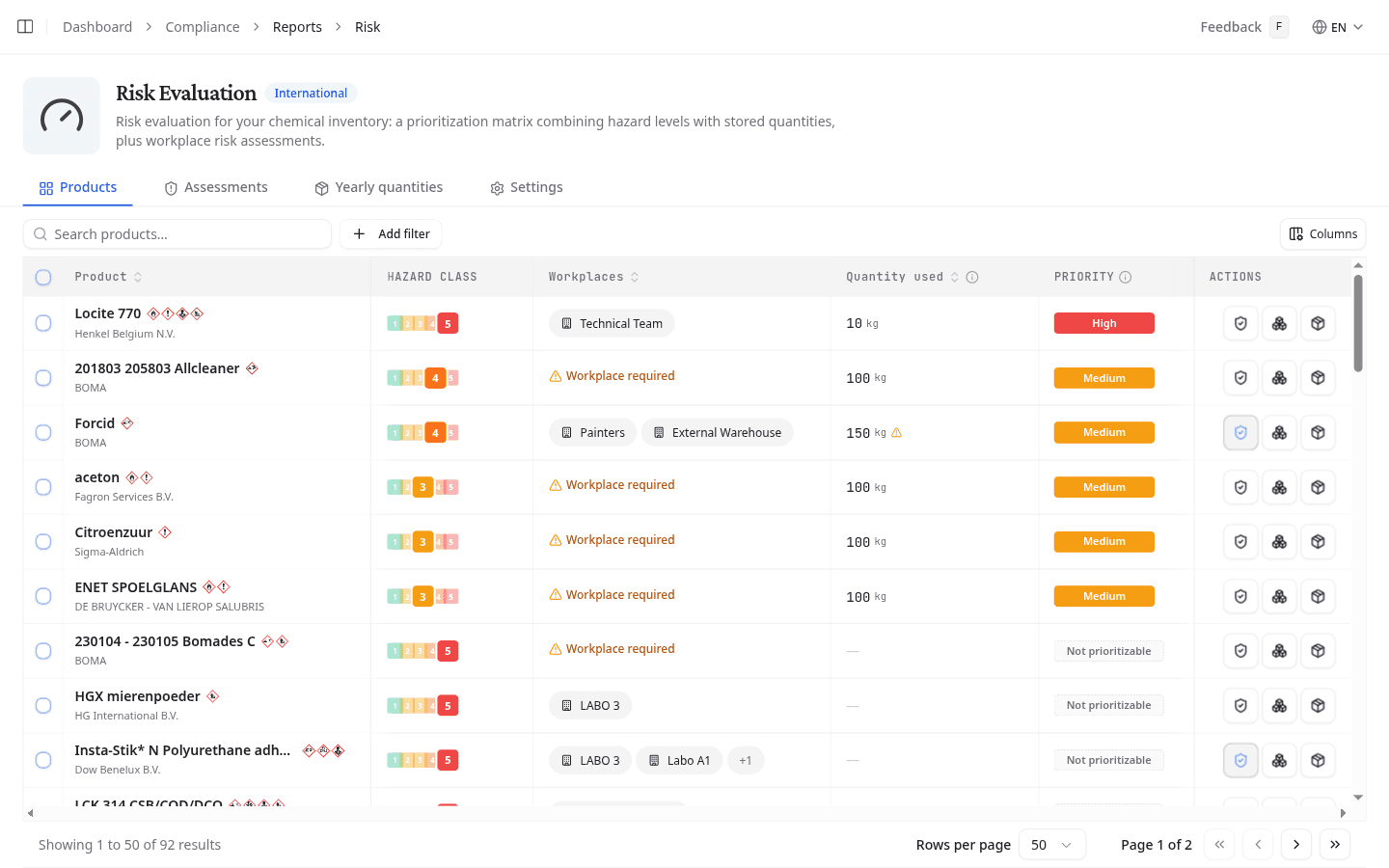Open the Yearly quantities tab
Image resolution: width=1389 pixels, height=868 pixels.
pos(379,188)
